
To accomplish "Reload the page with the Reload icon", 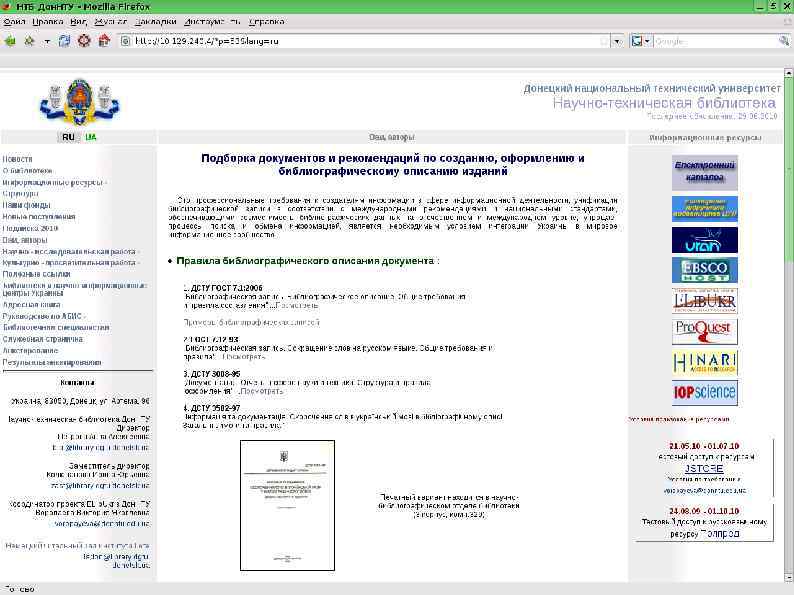I will point(64,41).
